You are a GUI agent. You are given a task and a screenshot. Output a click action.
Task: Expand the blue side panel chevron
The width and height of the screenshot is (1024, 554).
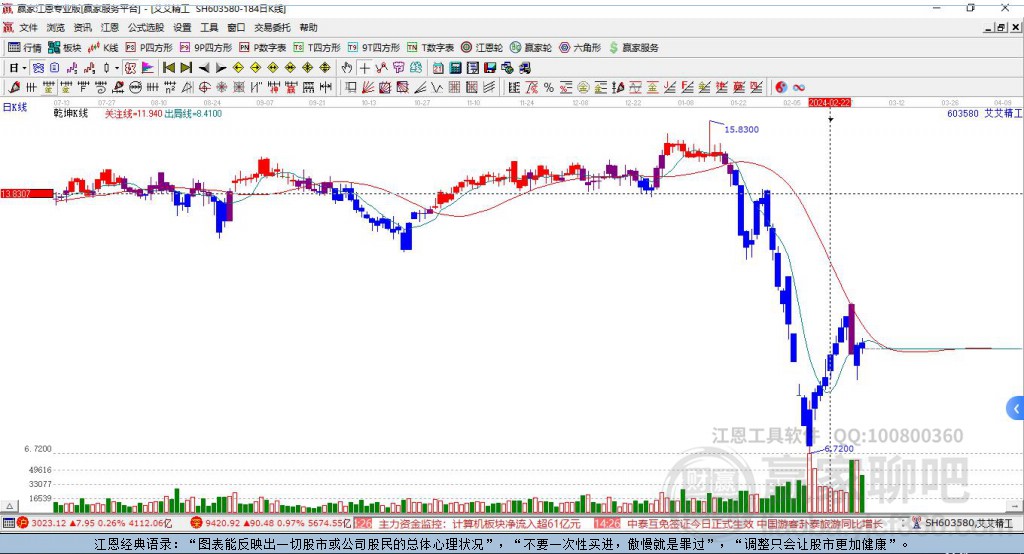[x=1016, y=408]
